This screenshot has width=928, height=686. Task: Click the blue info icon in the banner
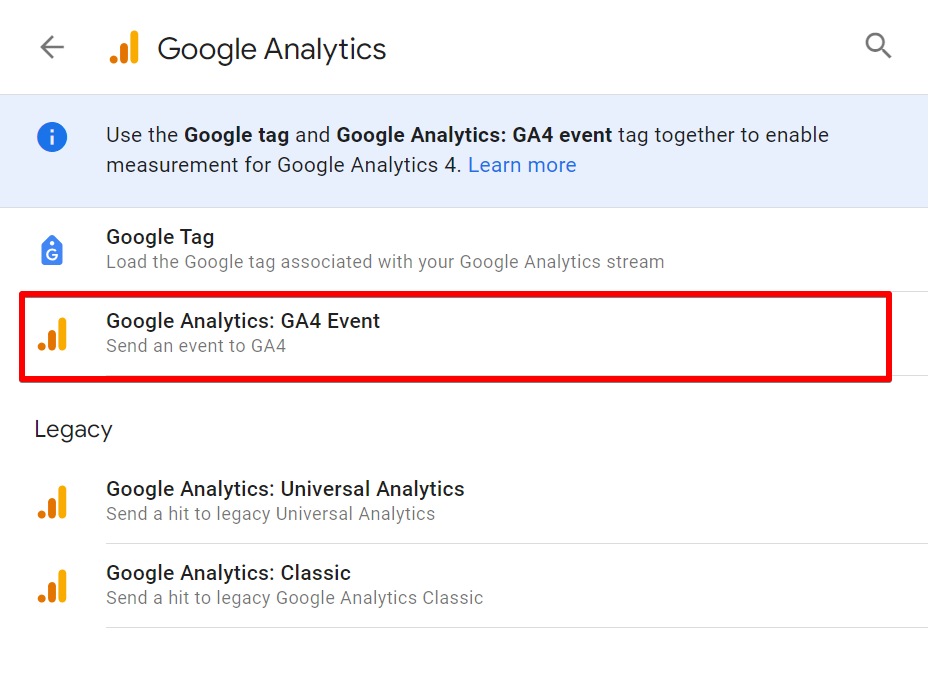tap(52, 136)
